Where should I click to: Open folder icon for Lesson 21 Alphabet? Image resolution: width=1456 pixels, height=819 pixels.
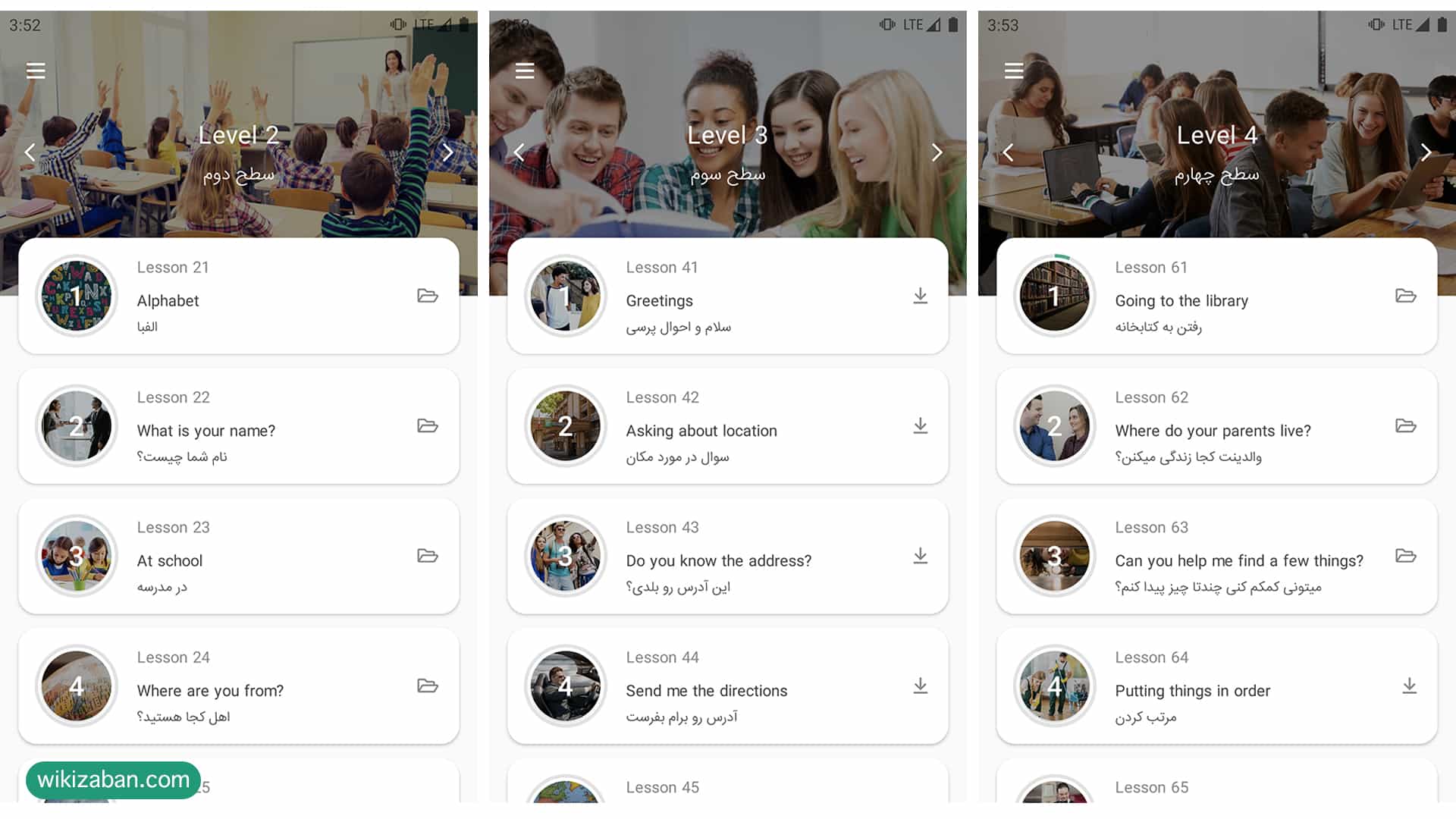pos(428,296)
